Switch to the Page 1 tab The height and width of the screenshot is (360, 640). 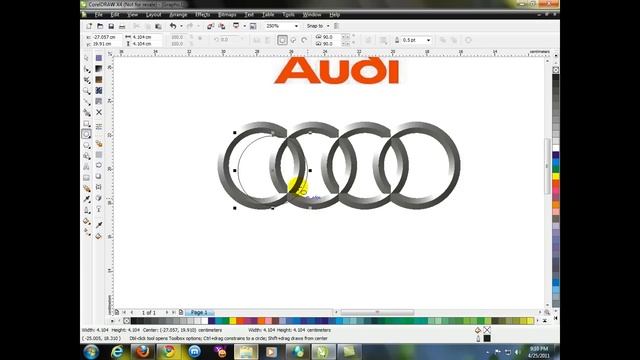(x=199, y=312)
